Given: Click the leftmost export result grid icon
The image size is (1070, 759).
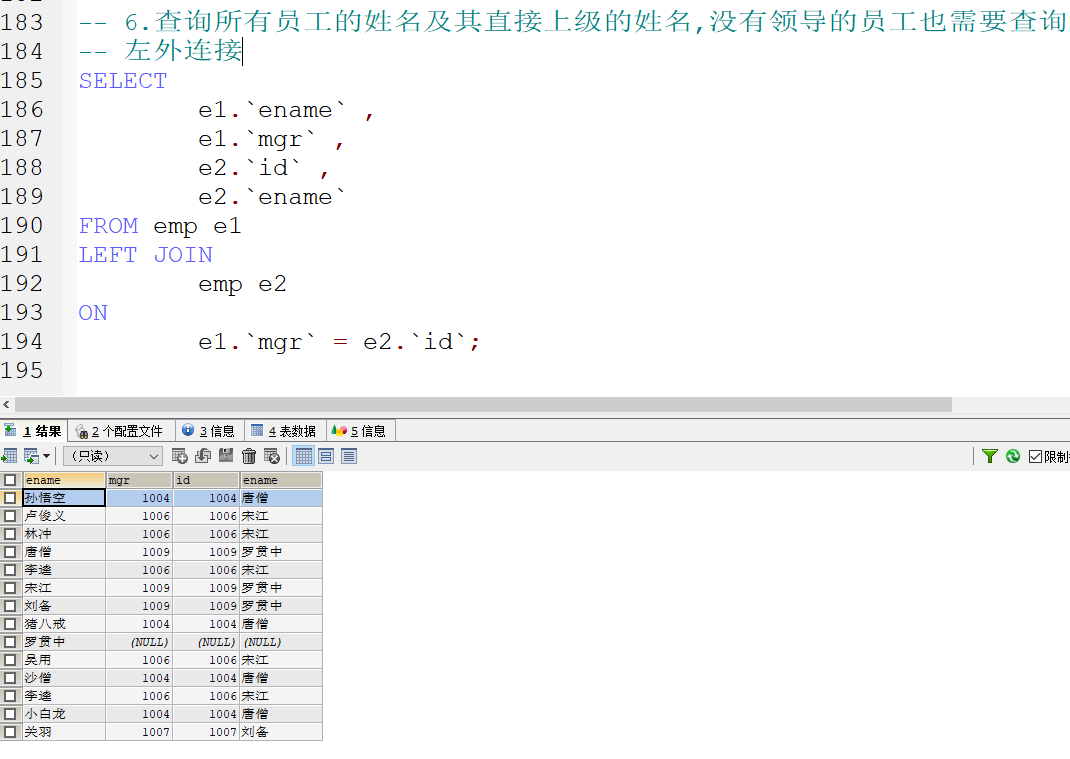Looking at the screenshot, I should click(x=10, y=456).
